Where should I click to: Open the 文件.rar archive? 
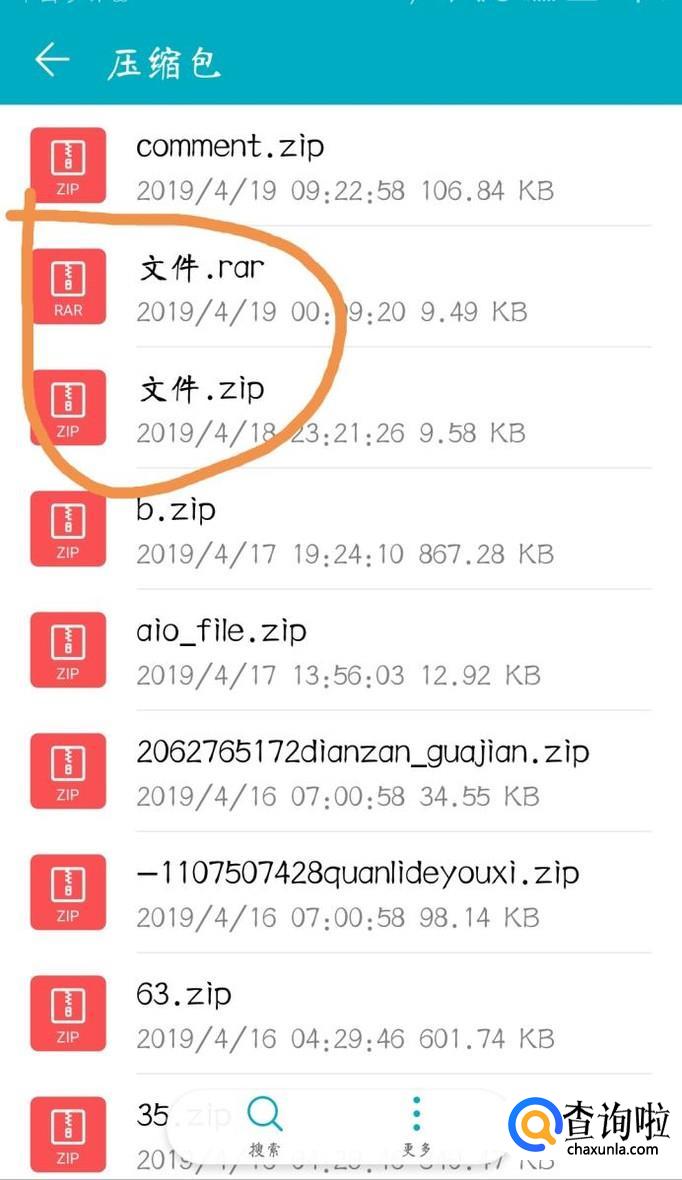[x=340, y=287]
